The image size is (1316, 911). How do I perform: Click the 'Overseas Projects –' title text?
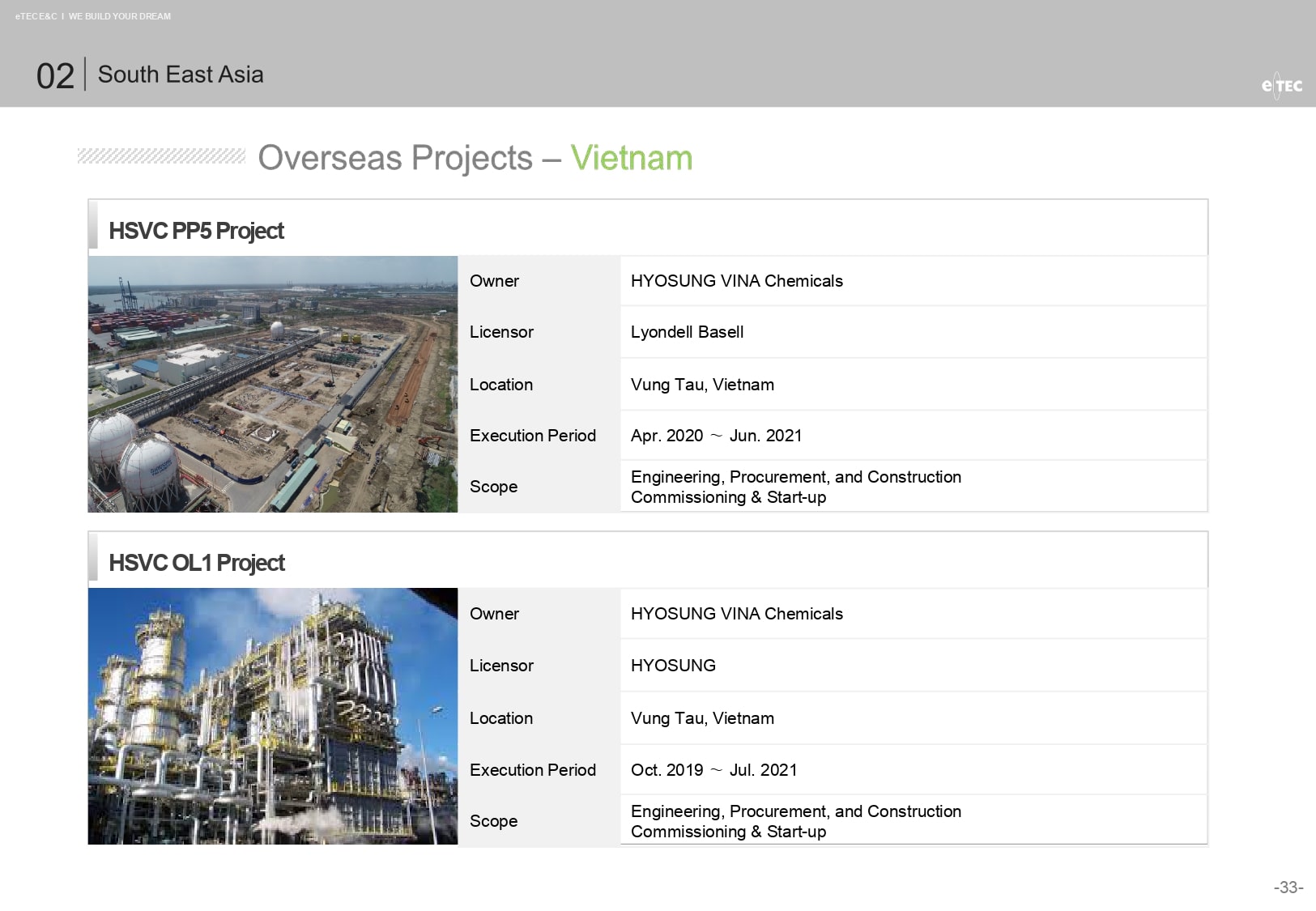[x=409, y=158]
